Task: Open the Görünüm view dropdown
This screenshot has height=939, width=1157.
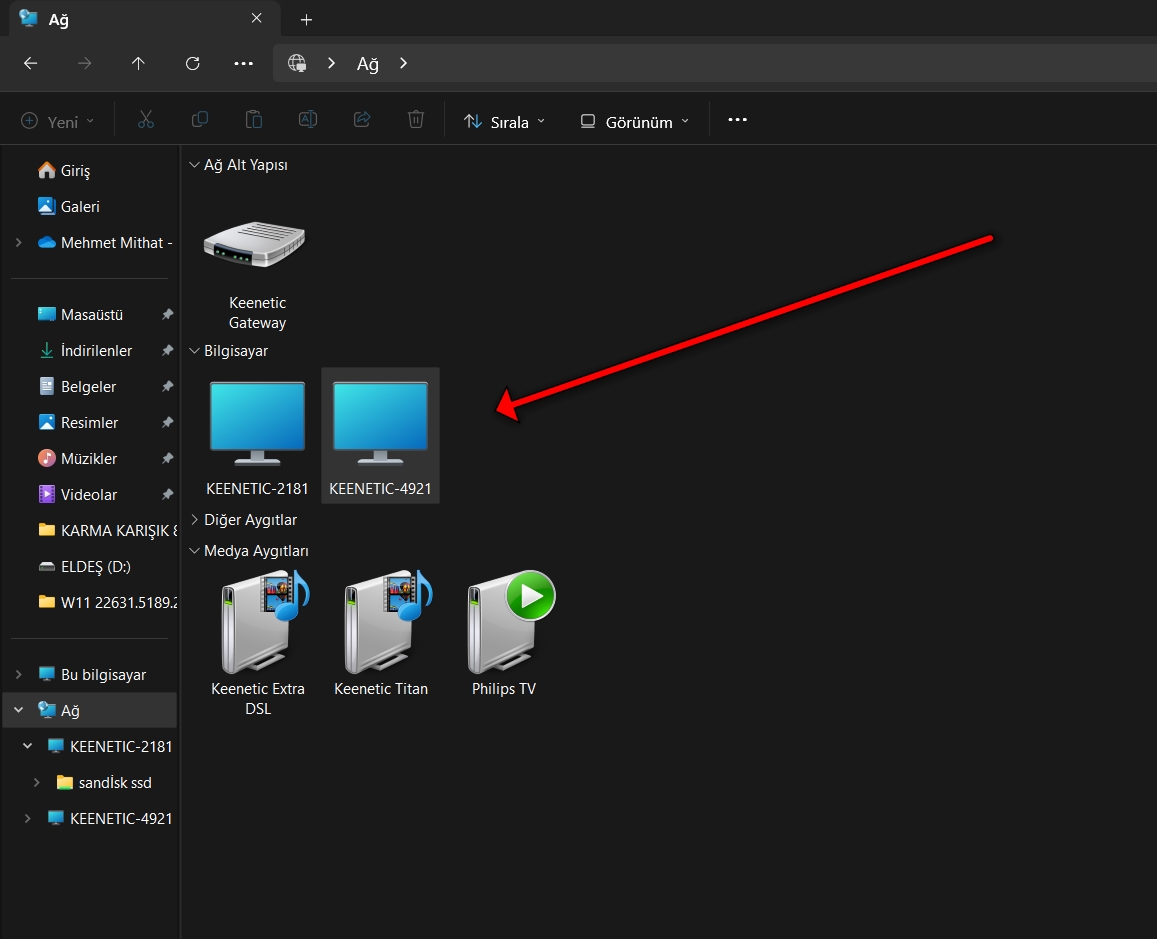Action: pyautogui.click(x=635, y=121)
